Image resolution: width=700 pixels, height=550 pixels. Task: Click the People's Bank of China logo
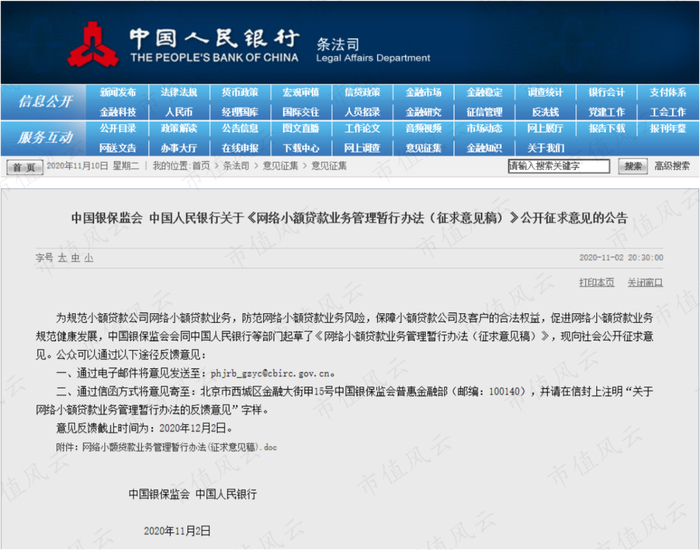(x=93, y=45)
